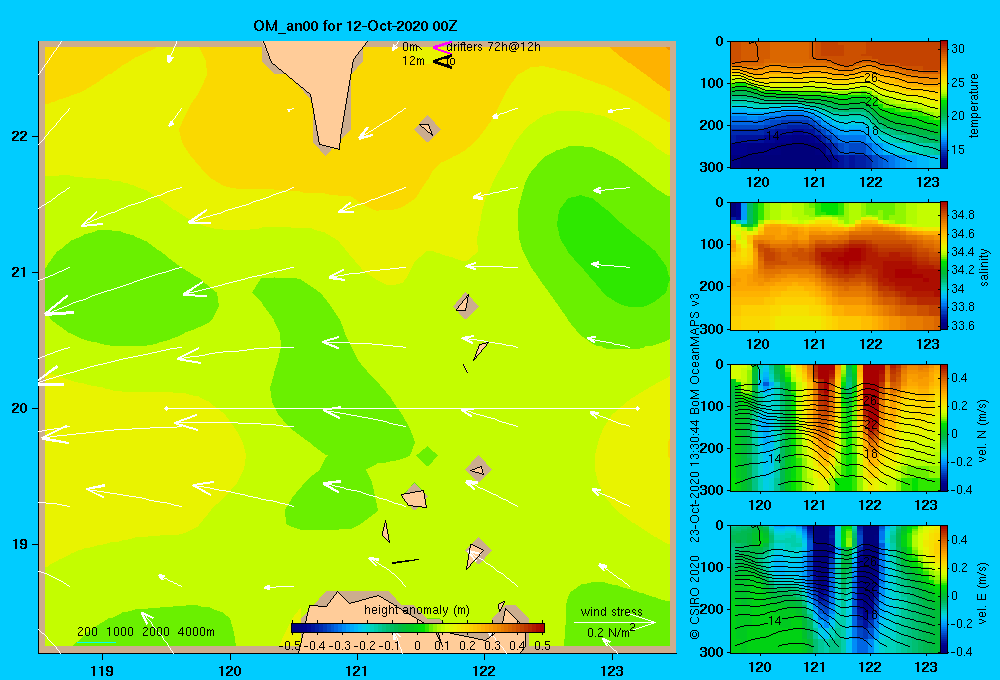Click the '12m' drifter depth label
The width and height of the screenshot is (1000, 680).
(x=413, y=61)
